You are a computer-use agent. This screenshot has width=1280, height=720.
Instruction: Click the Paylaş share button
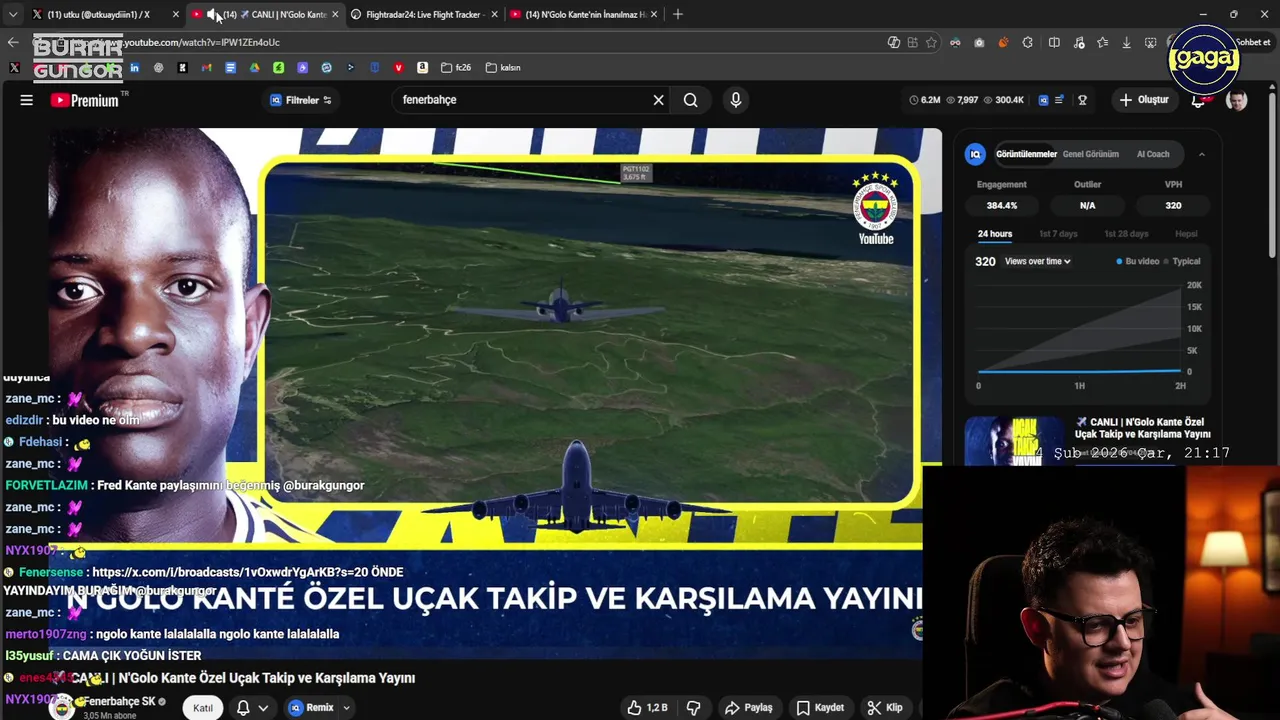coord(749,708)
